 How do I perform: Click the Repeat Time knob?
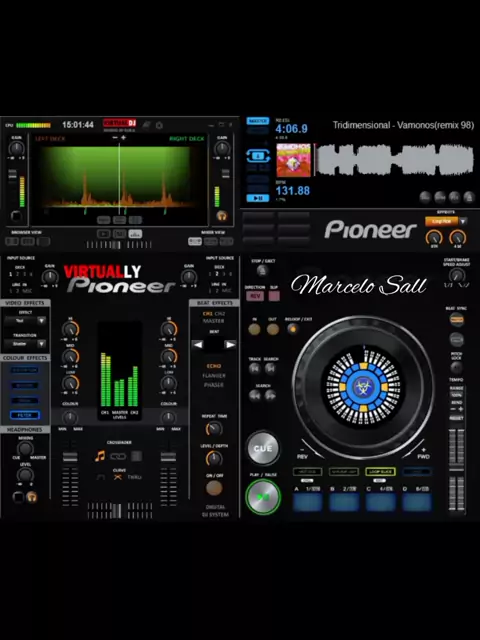[213, 429]
